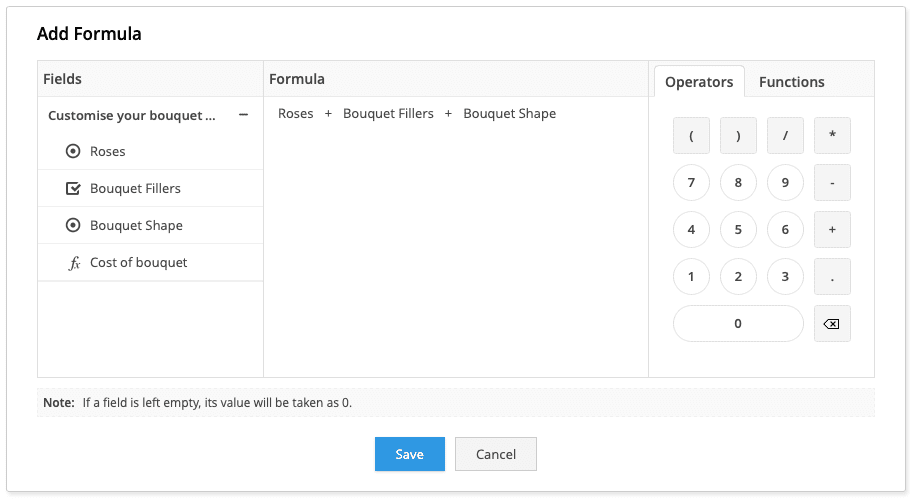Viewport: 914px width, 500px height.
Task: Click the backspace delete icon on keypad
Action: click(832, 324)
